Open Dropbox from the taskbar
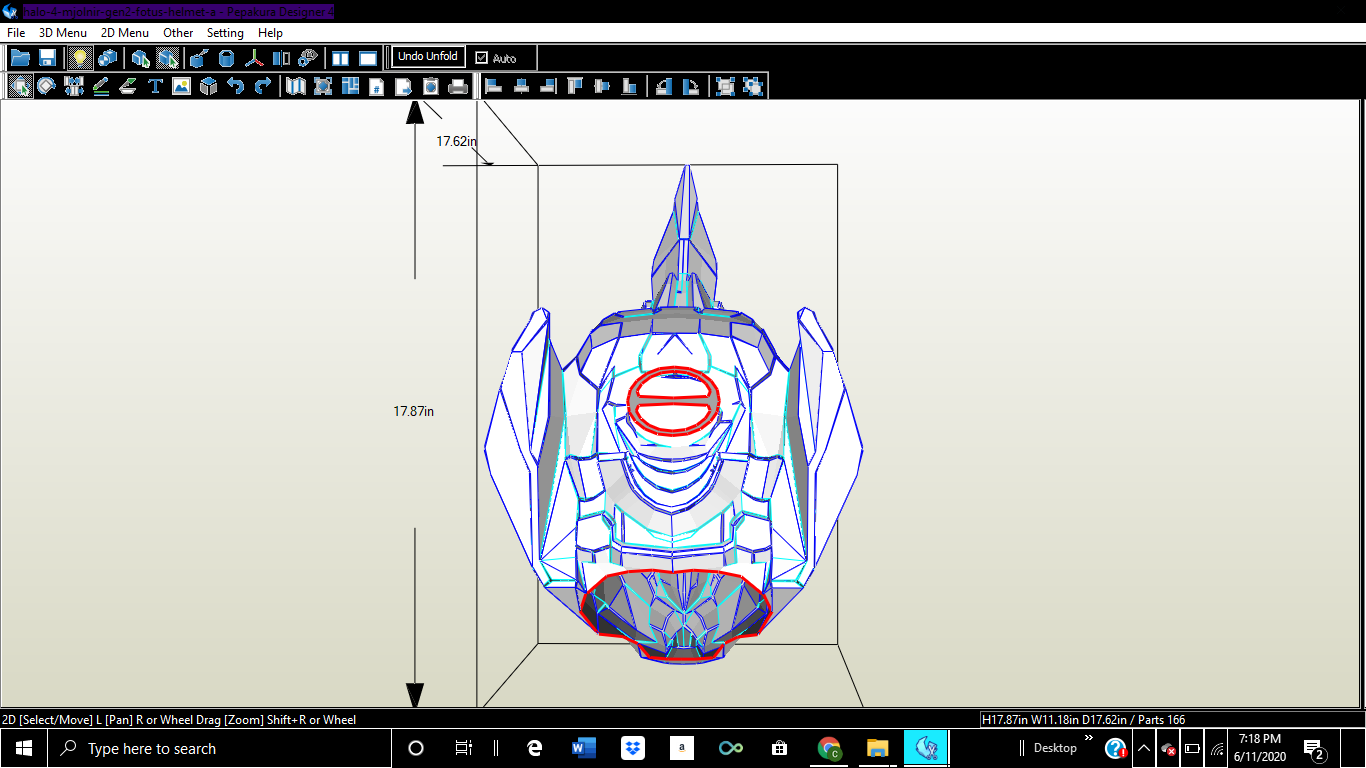The image size is (1366, 768). 632,748
